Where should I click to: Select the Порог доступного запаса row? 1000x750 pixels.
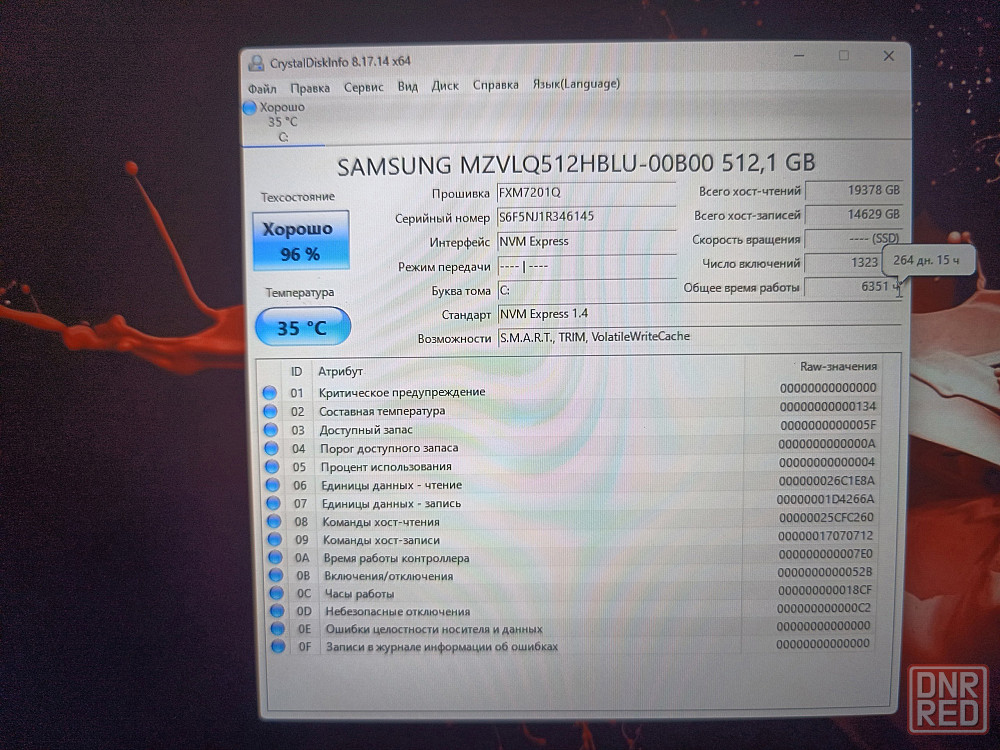tap(570, 446)
